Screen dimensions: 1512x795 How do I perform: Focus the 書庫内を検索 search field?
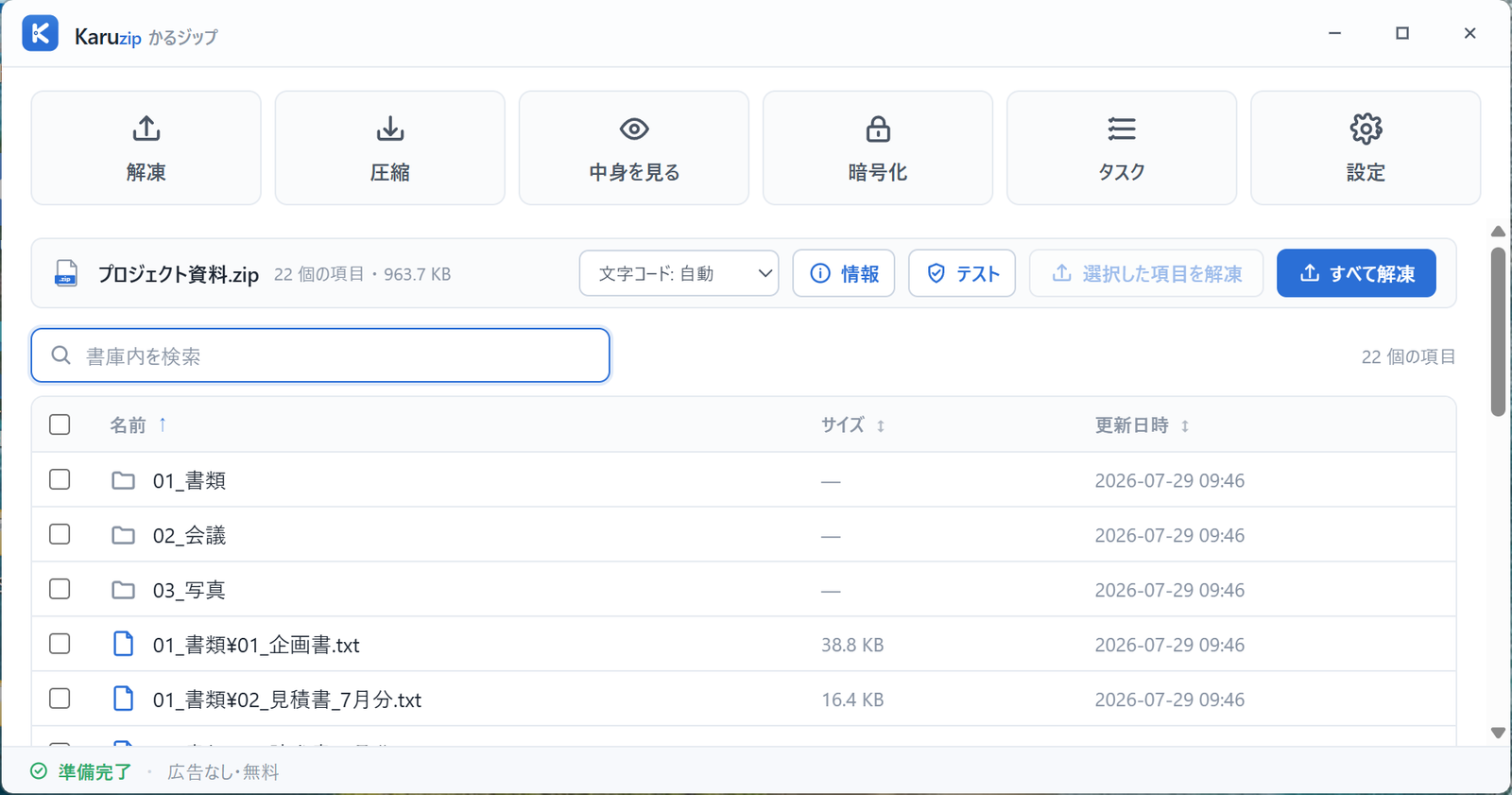[320, 355]
